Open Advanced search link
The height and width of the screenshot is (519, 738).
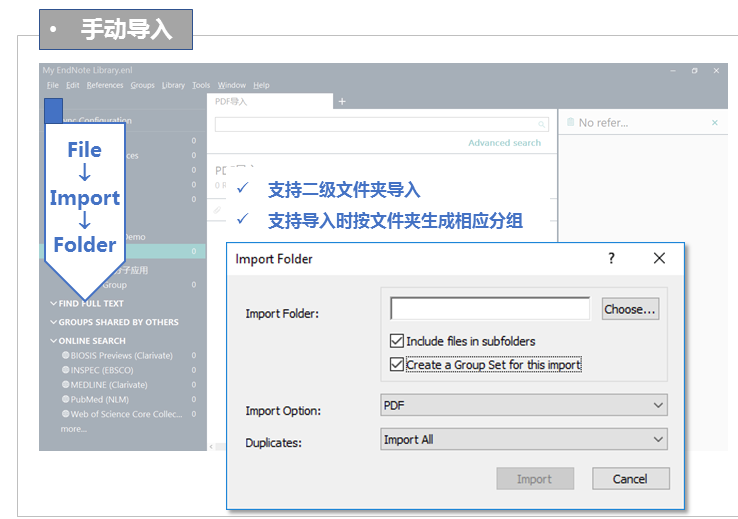click(x=505, y=143)
